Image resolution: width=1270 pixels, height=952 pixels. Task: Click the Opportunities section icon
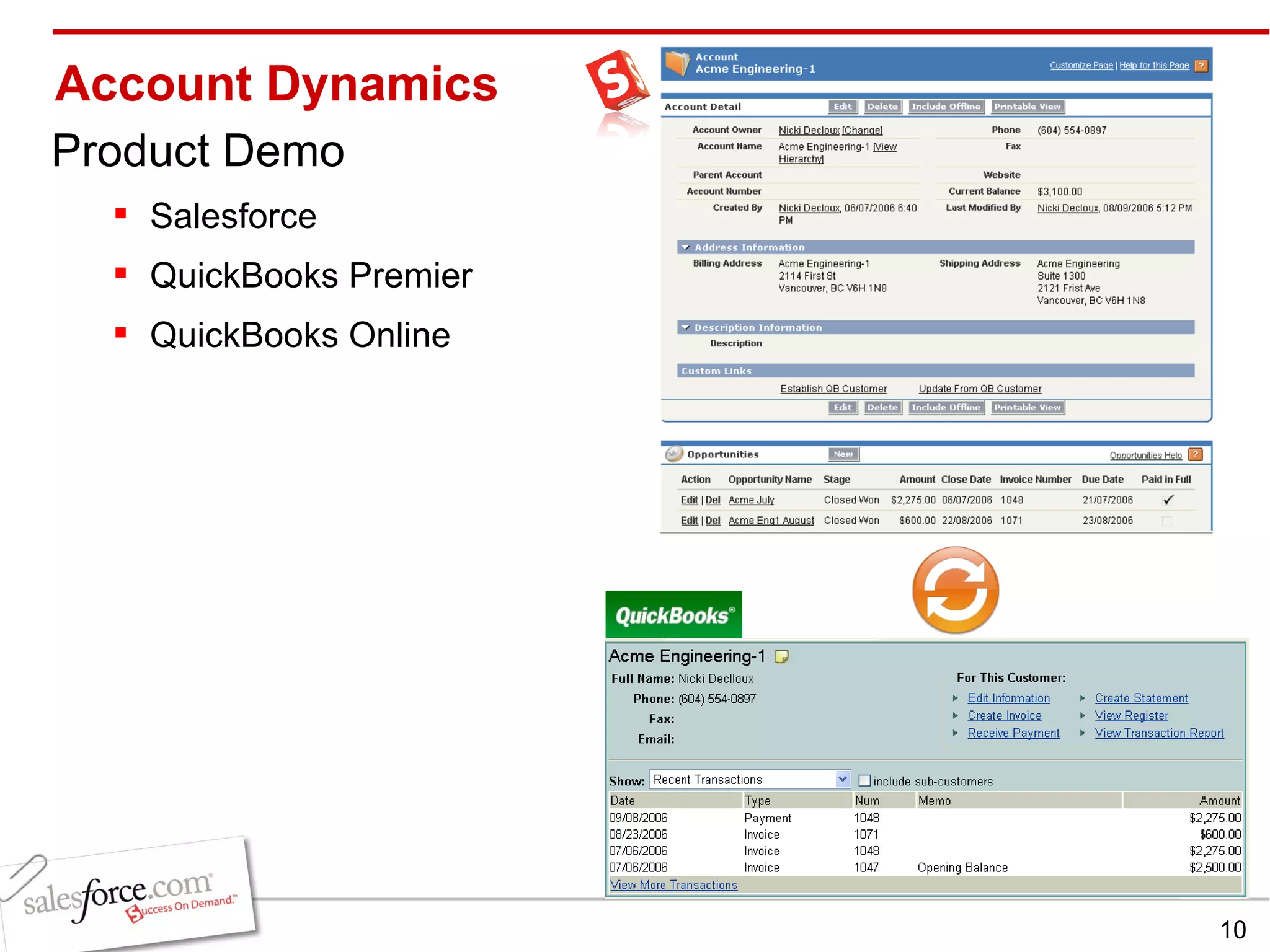674,454
